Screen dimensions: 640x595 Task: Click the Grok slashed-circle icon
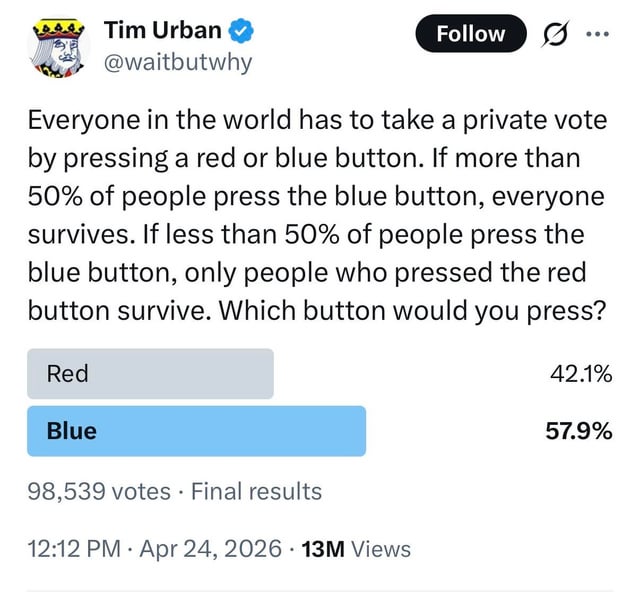point(555,34)
